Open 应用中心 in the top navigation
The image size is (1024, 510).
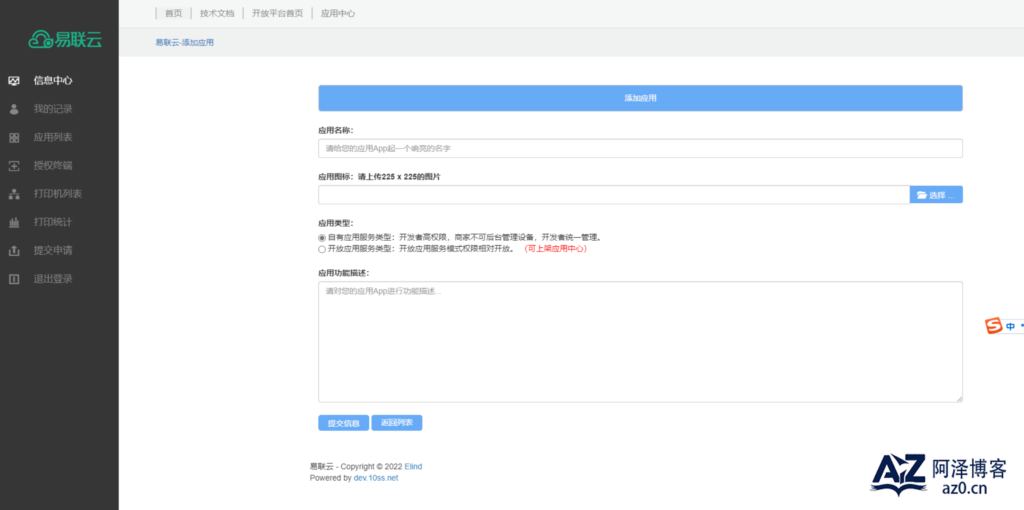click(338, 14)
